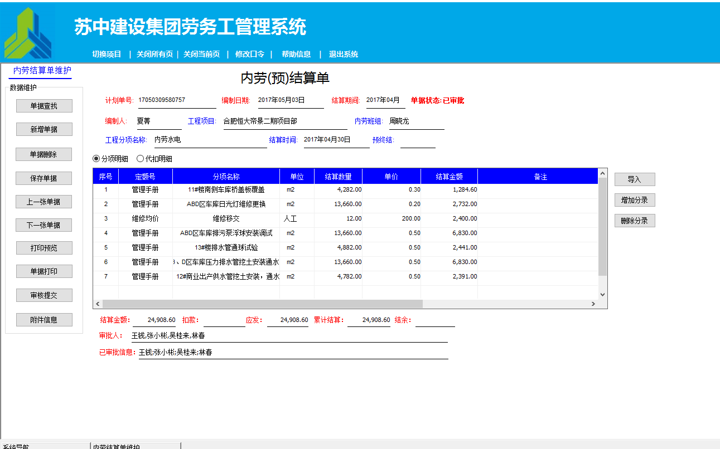Open 切换项目 in the top menu

tap(107, 54)
